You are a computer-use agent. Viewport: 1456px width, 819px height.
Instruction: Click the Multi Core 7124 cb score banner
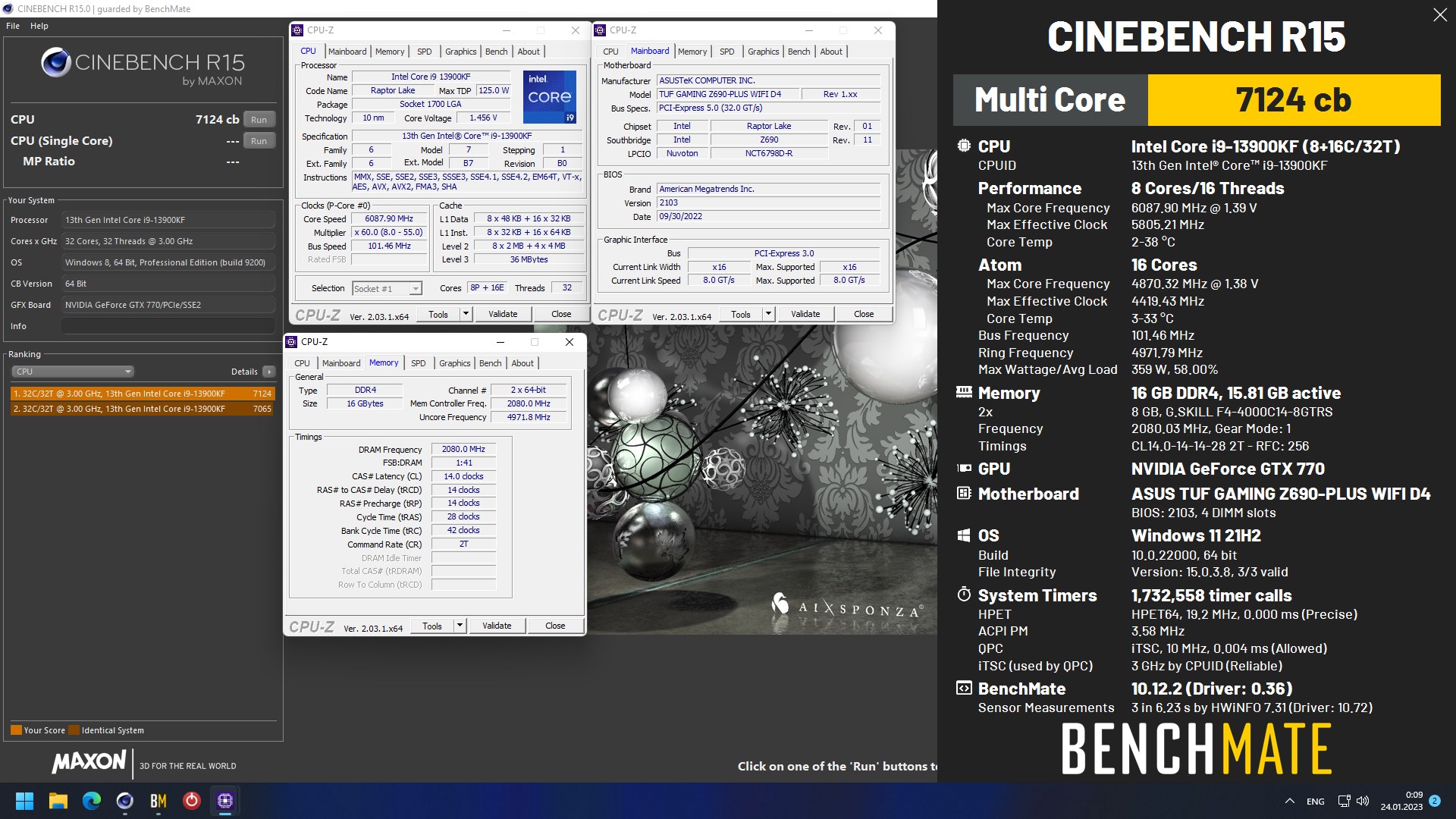1197,100
